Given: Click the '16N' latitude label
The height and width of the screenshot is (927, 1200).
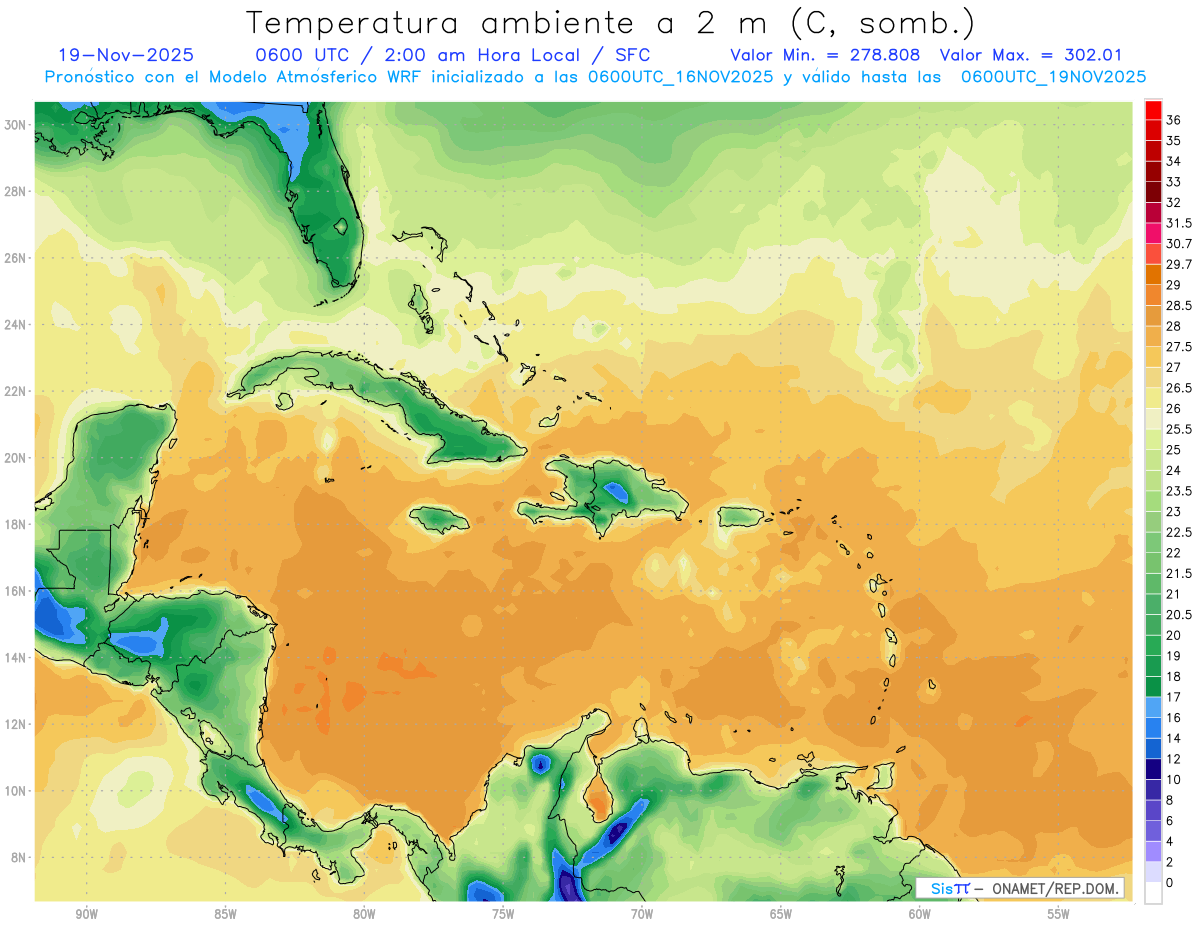Looking at the screenshot, I should point(15,591).
